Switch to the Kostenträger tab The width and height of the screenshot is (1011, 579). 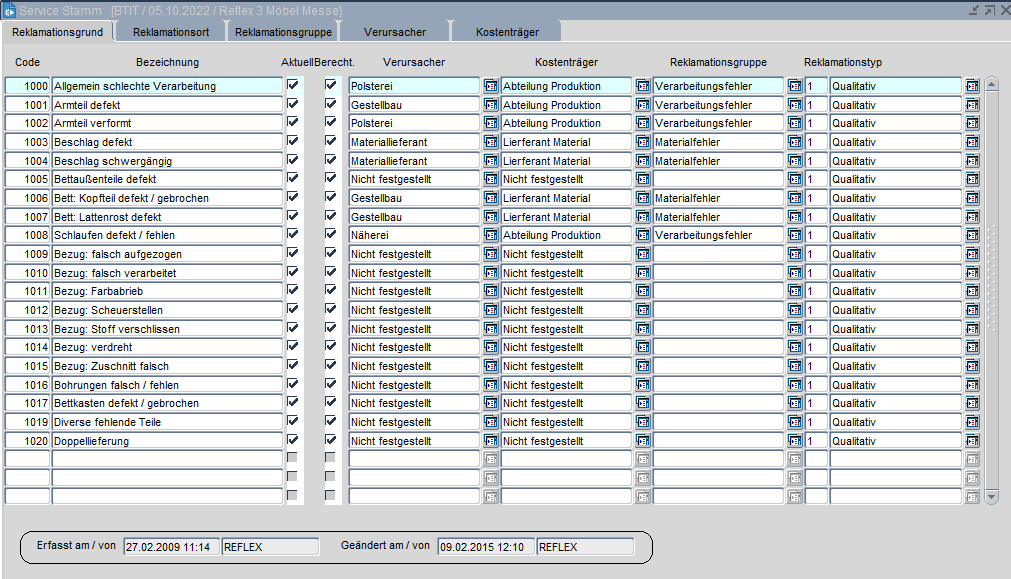click(508, 32)
